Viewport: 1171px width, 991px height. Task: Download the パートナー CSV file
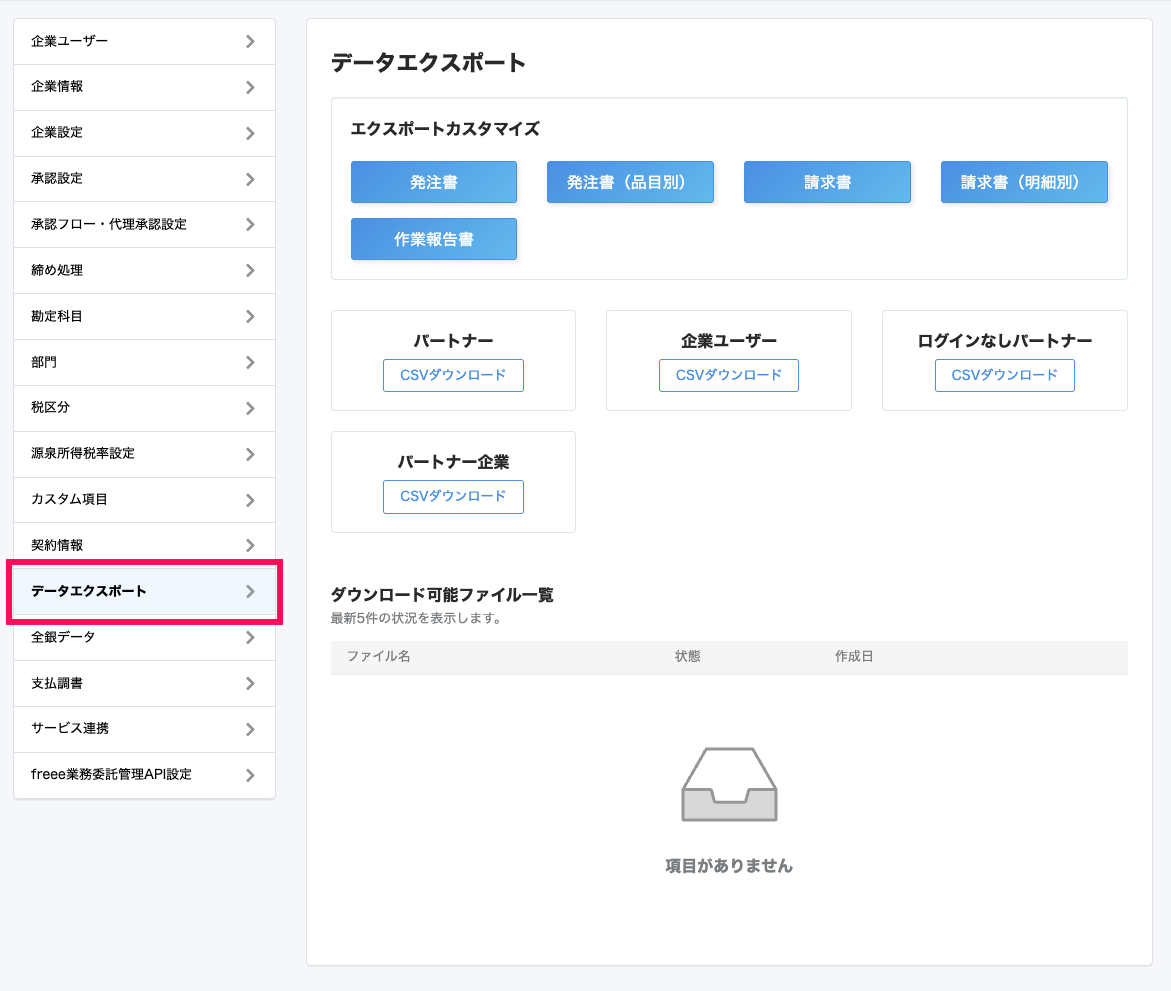tap(453, 375)
